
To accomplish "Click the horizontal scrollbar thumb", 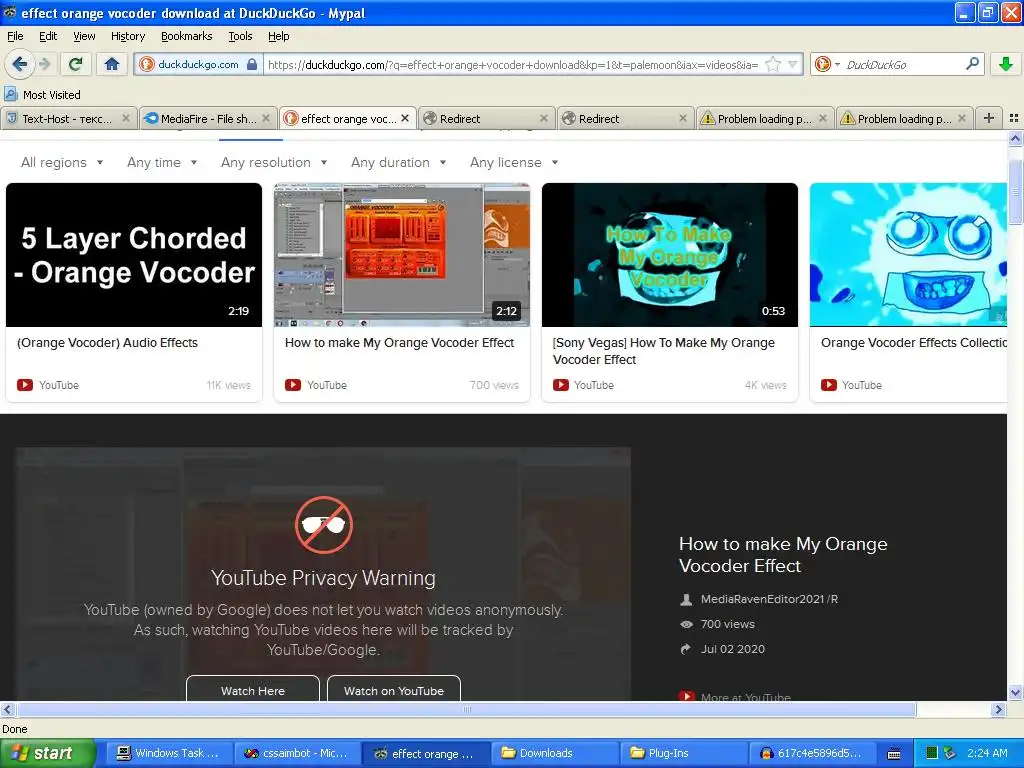I will (x=466, y=709).
